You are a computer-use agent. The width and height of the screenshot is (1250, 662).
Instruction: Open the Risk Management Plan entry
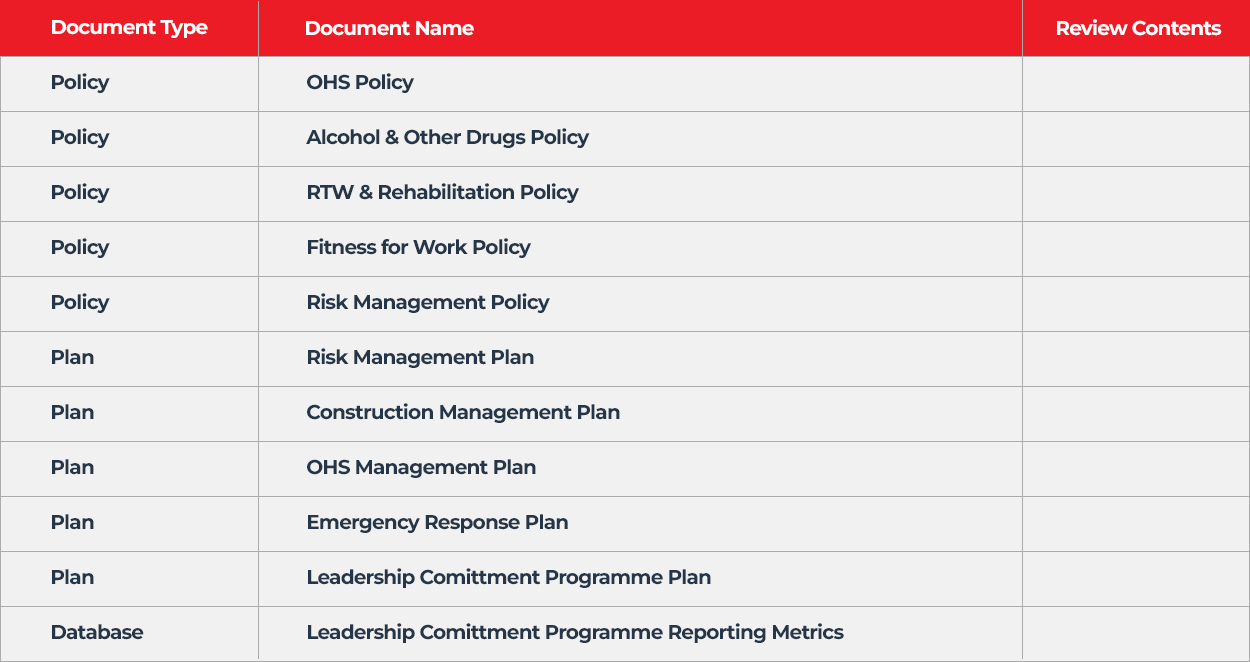pyautogui.click(x=420, y=358)
